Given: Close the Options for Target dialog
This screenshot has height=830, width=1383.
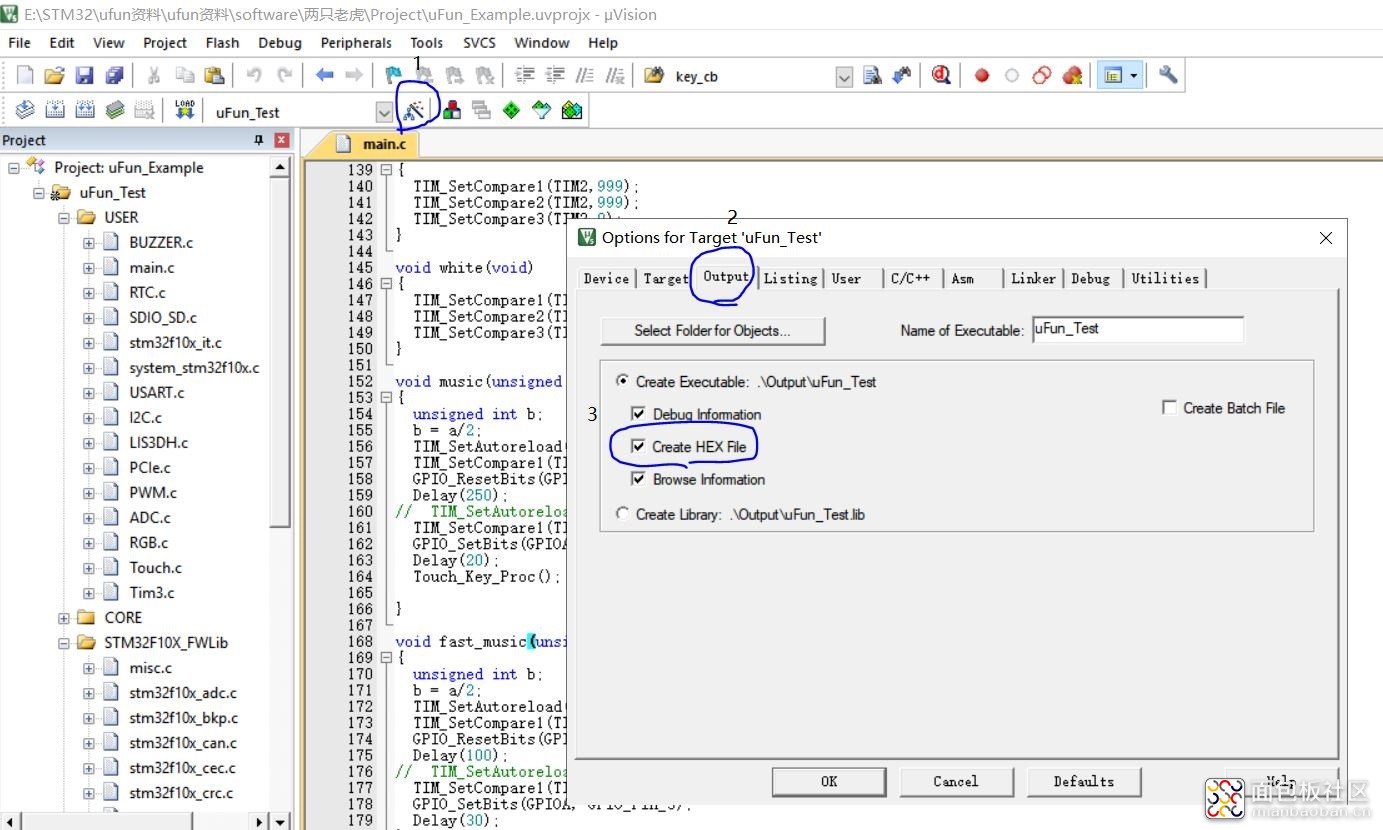Looking at the screenshot, I should pyautogui.click(x=1326, y=238).
